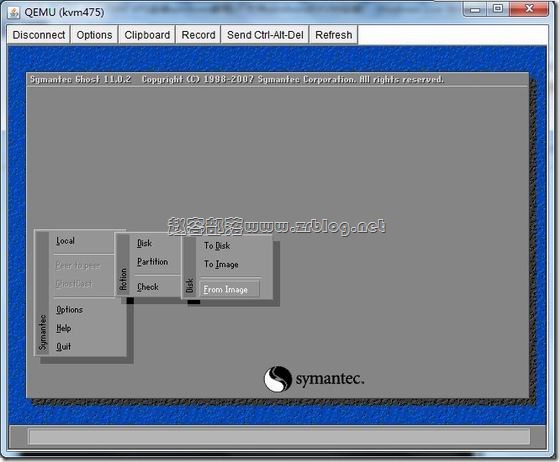559x462 pixels.
Task: Start recording with the Record button
Action: [x=198, y=35]
